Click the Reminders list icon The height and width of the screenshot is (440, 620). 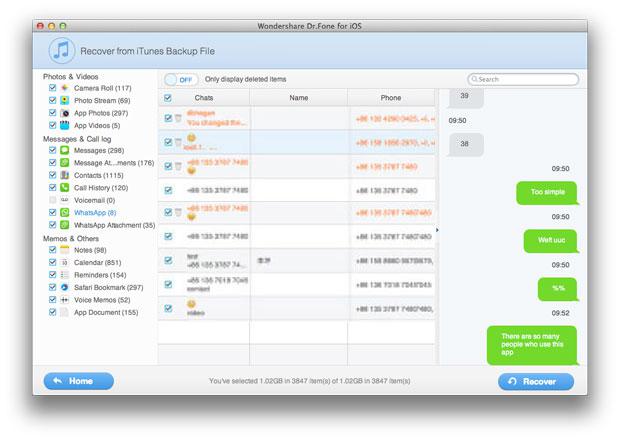[64, 275]
